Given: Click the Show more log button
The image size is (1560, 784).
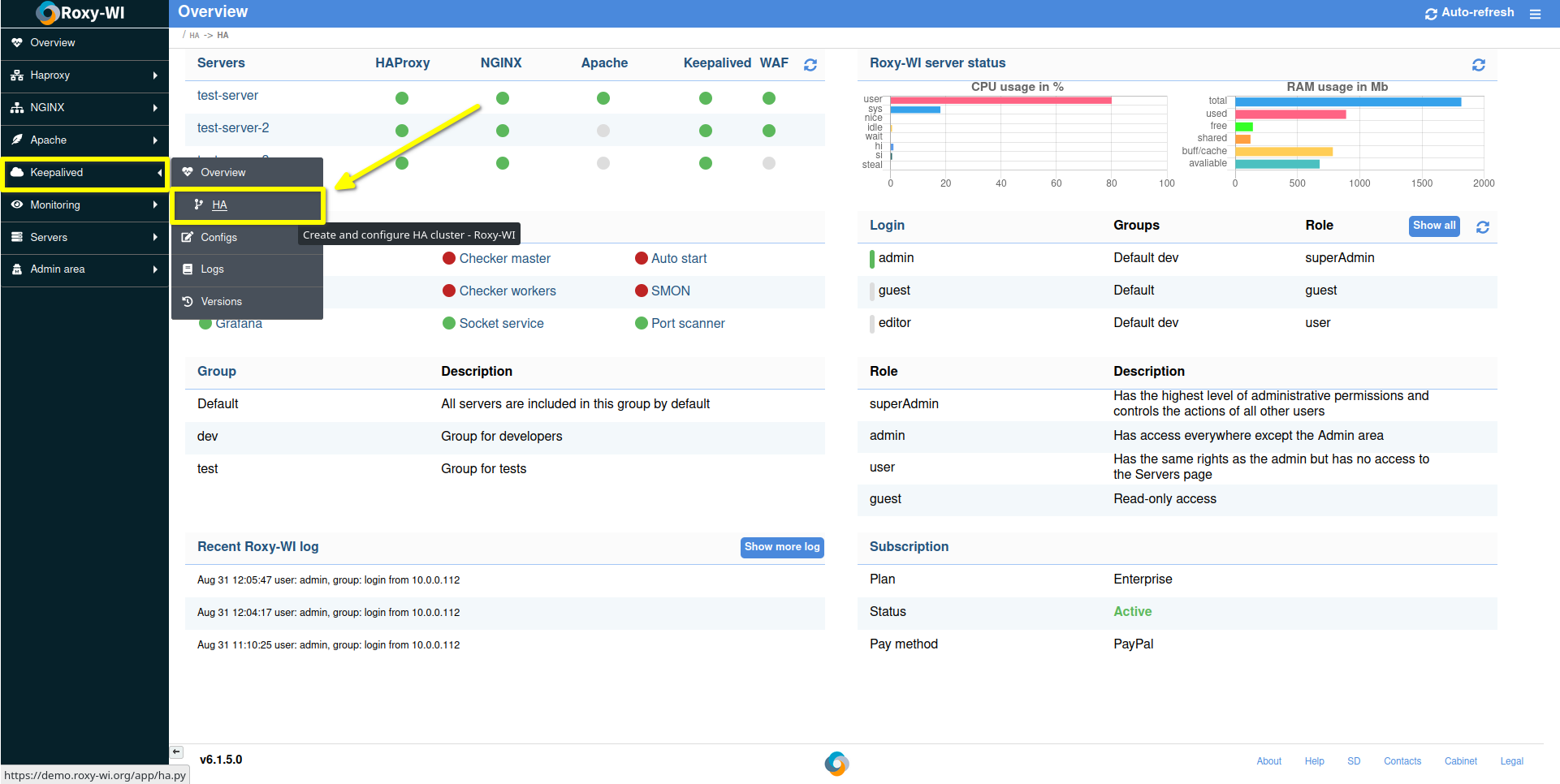Looking at the screenshot, I should tap(781, 547).
